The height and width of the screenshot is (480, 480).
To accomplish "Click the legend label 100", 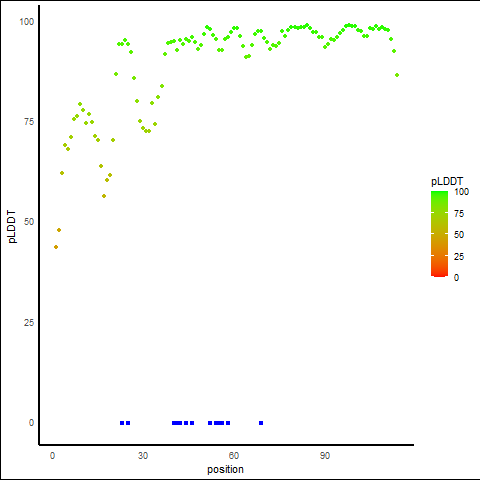I will [x=461, y=192].
